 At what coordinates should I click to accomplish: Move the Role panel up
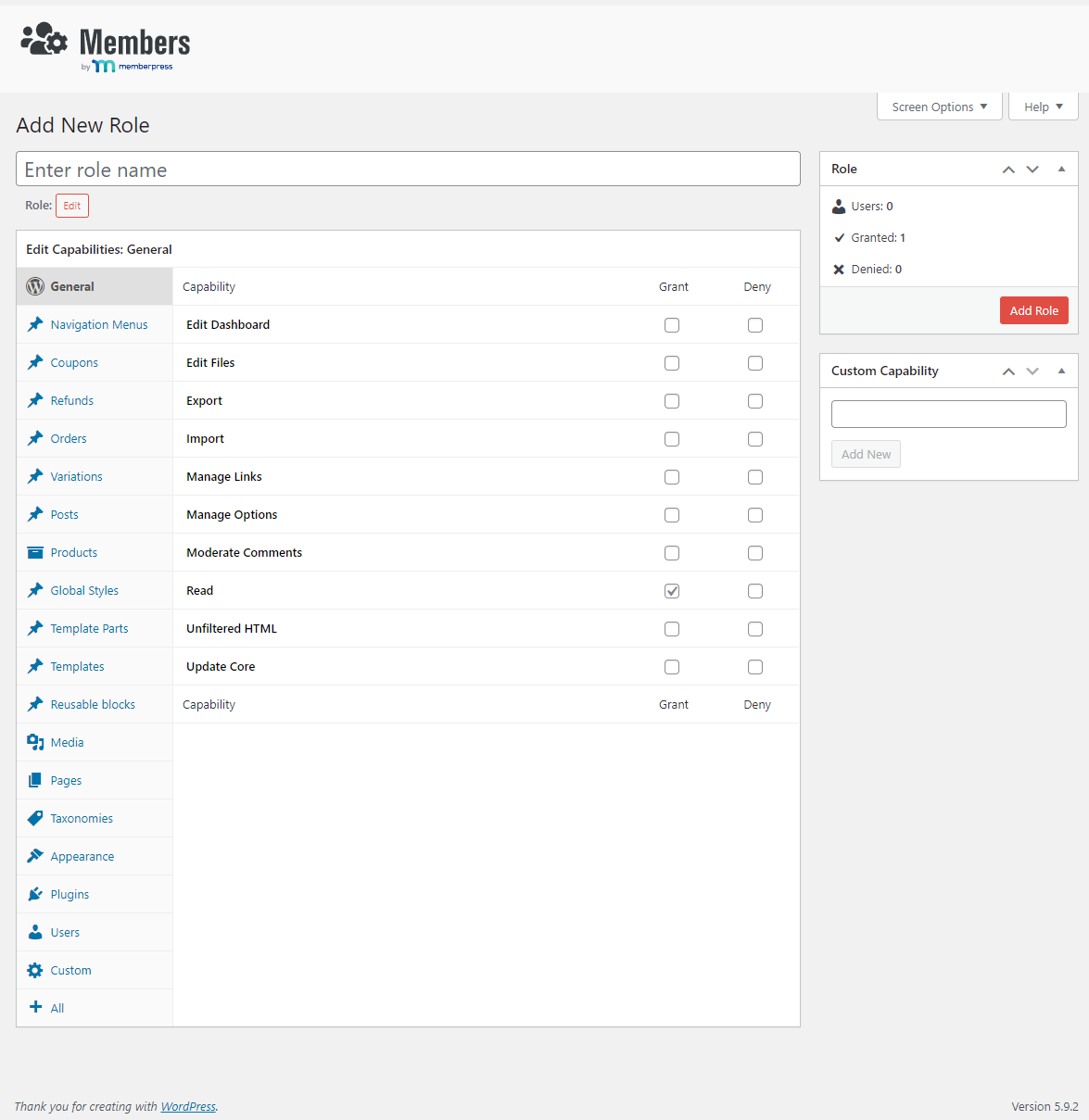pyautogui.click(x=1008, y=170)
